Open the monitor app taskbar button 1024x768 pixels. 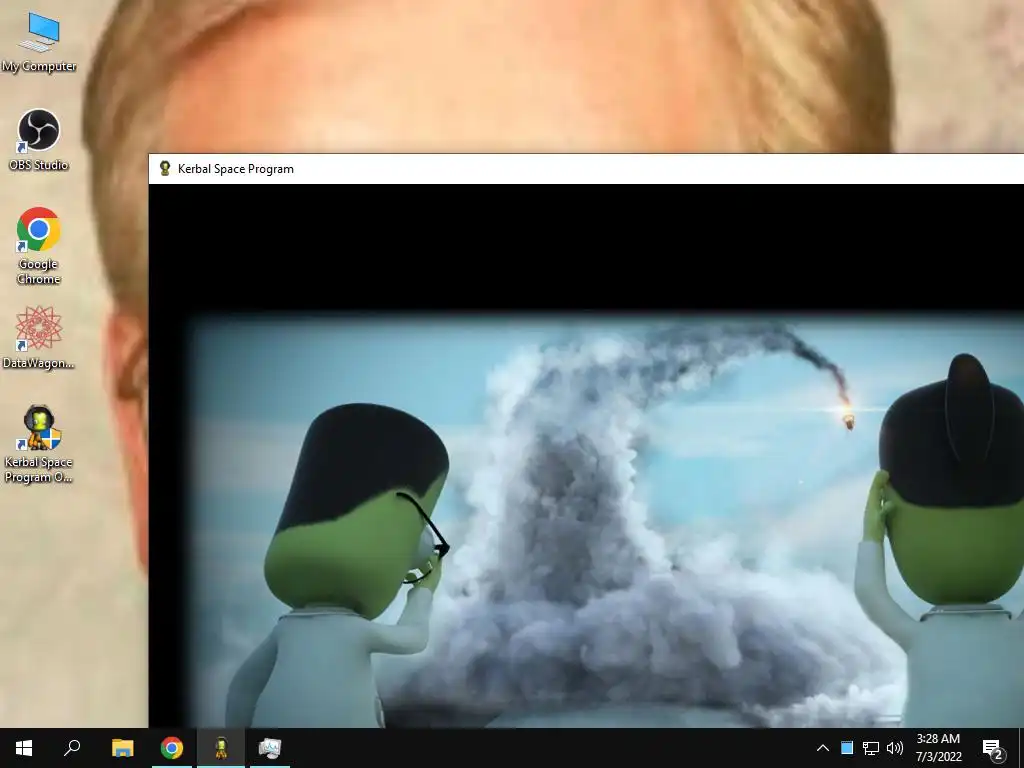coord(270,748)
